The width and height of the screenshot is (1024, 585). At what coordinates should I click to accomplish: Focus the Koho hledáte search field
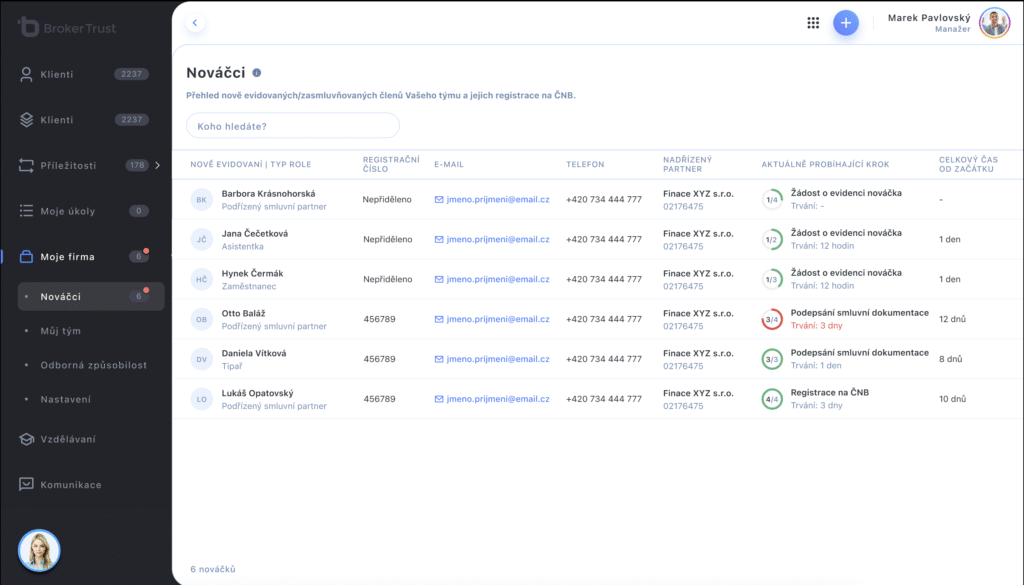tap(293, 126)
